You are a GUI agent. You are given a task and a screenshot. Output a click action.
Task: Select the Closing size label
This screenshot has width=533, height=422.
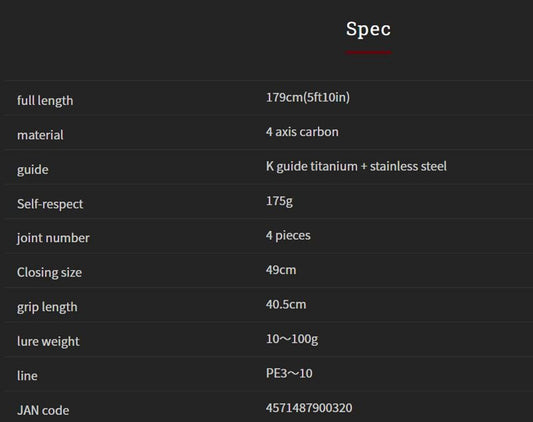point(49,273)
